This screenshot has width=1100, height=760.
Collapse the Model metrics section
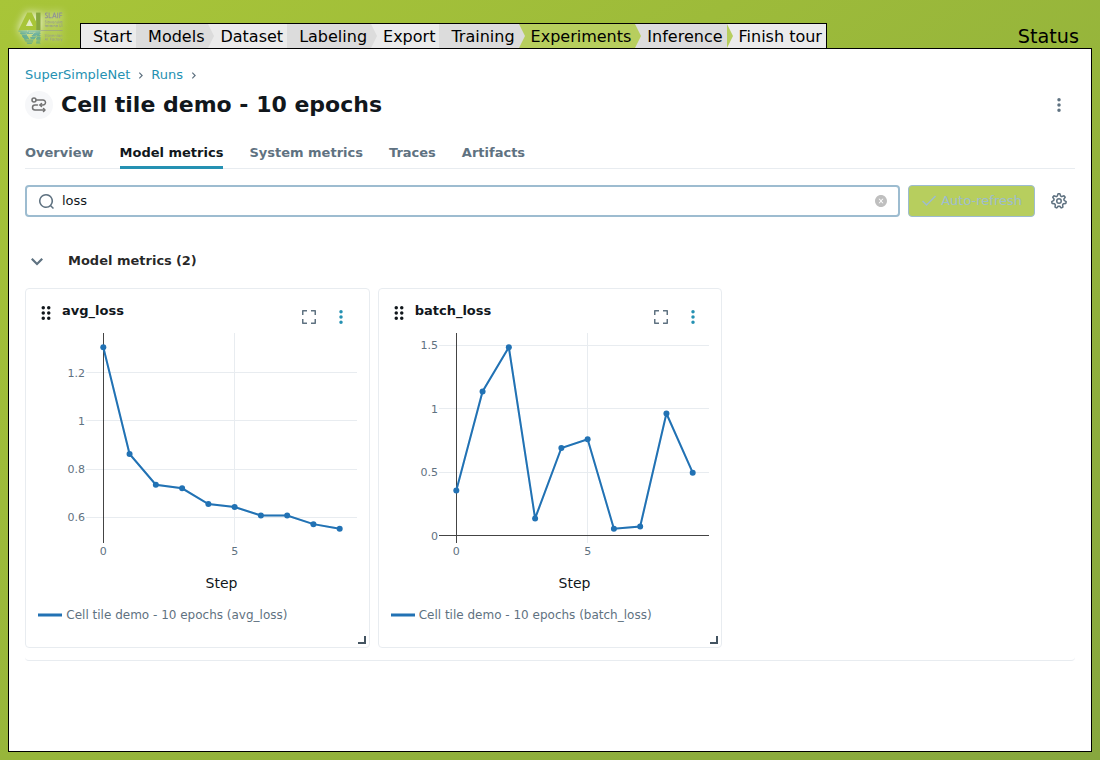click(37, 261)
